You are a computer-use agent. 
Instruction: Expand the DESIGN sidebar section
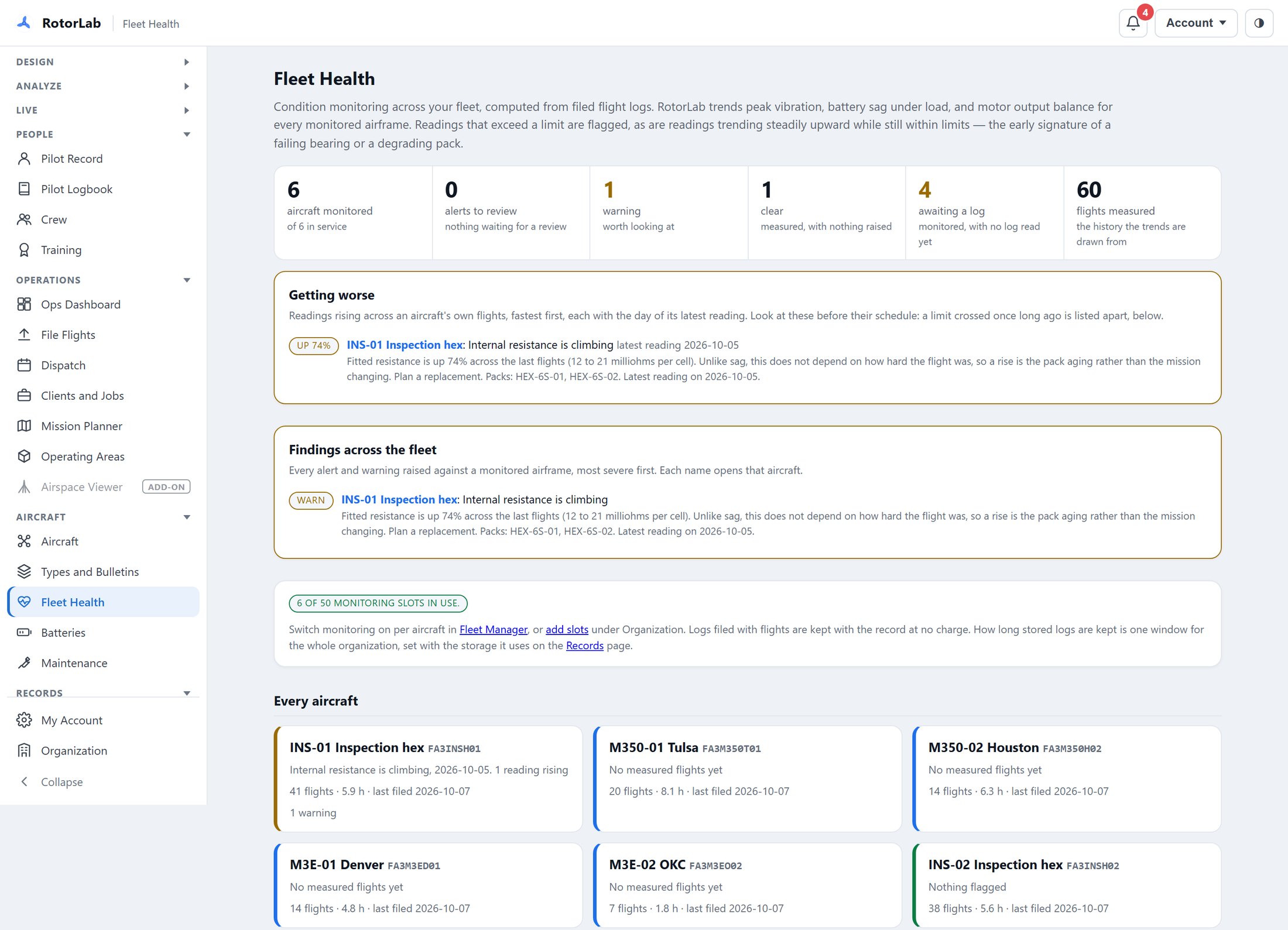103,62
